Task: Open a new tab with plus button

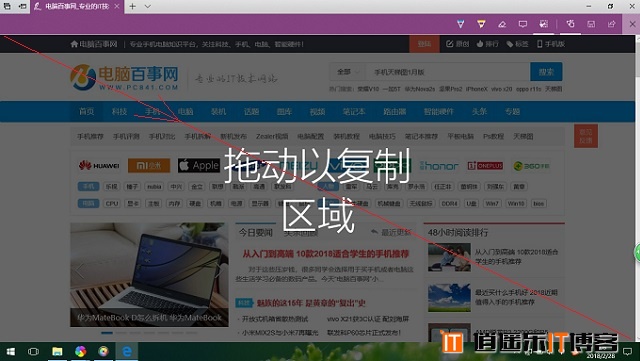Action: click(x=132, y=6)
